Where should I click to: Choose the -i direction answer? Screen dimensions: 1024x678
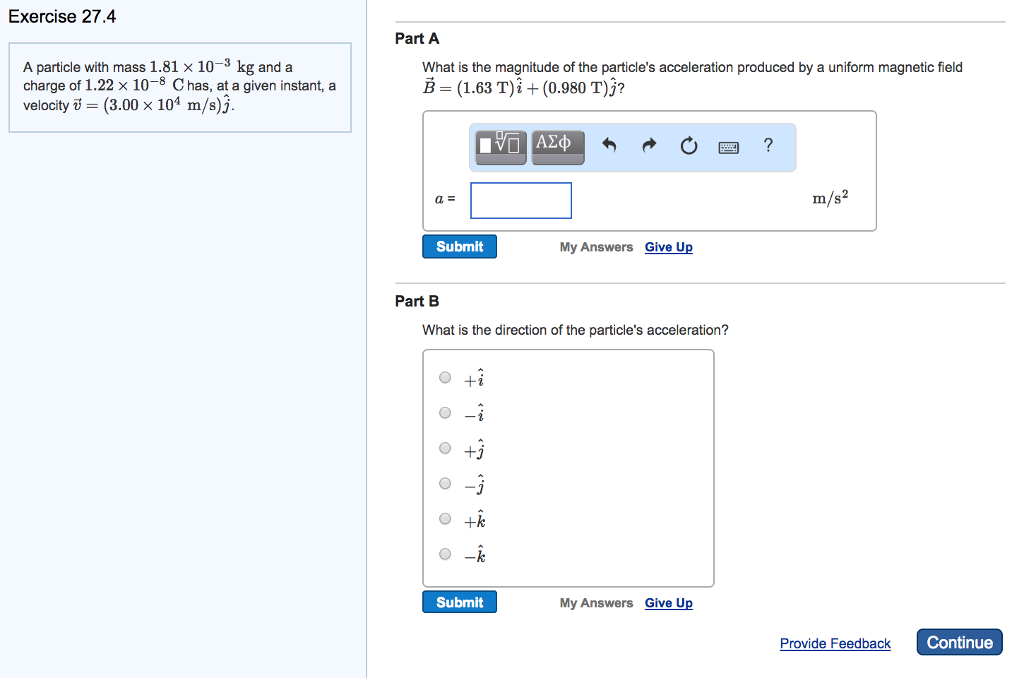(x=445, y=412)
